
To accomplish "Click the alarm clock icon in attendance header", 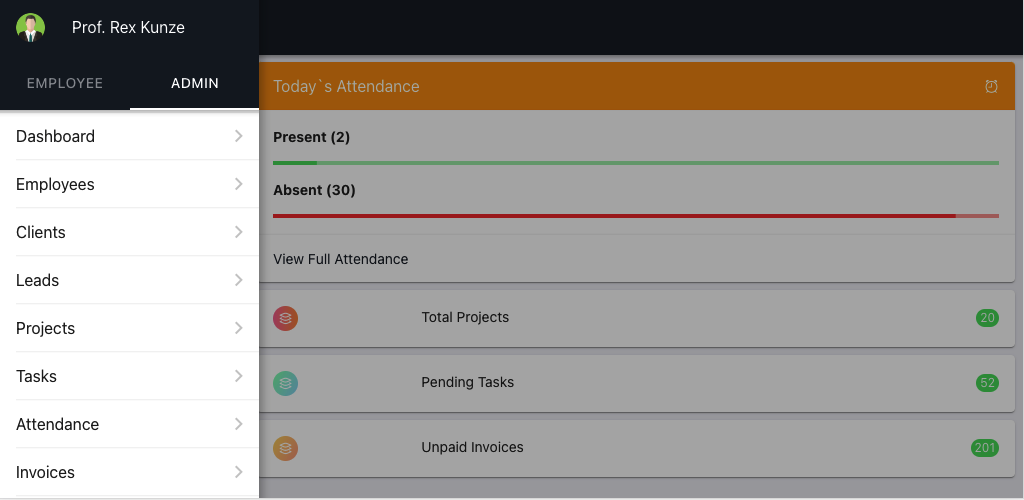I will tap(991, 86).
